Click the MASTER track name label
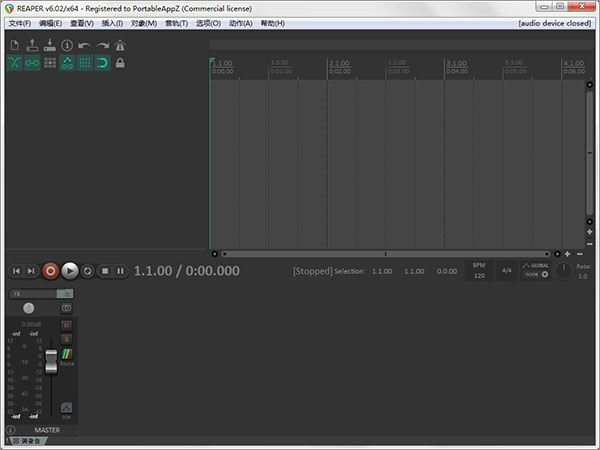This screenshot has height=450, width=600. click(47, 430)
